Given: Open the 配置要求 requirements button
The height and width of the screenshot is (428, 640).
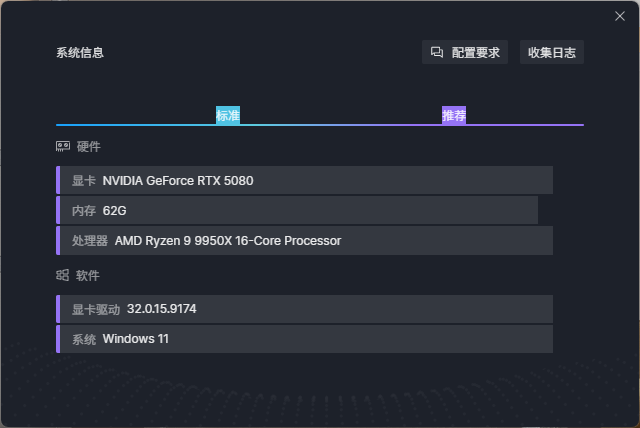Looking at the screenshot, I should 466,53.
